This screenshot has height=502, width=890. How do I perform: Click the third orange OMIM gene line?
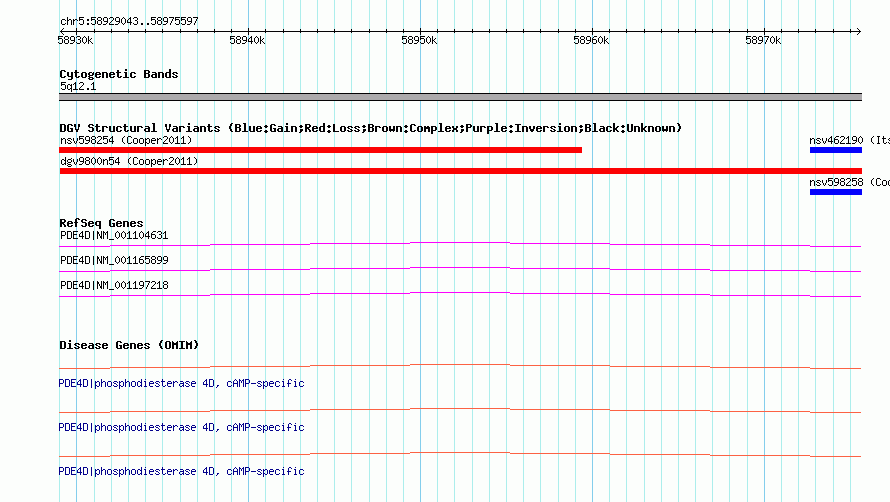(460, 454)
